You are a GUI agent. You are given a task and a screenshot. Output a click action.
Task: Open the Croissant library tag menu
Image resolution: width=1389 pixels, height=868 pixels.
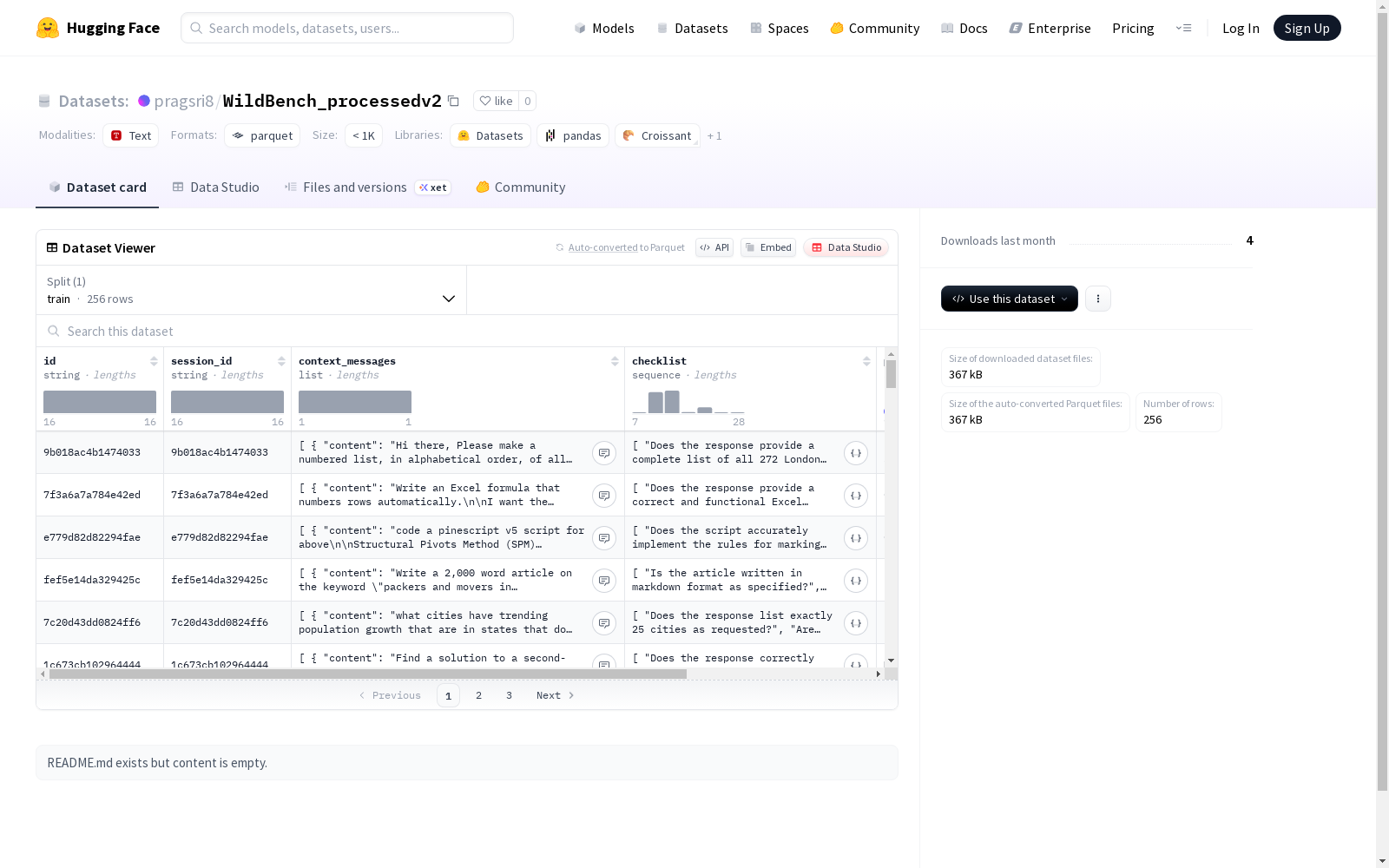click(657, 135)
